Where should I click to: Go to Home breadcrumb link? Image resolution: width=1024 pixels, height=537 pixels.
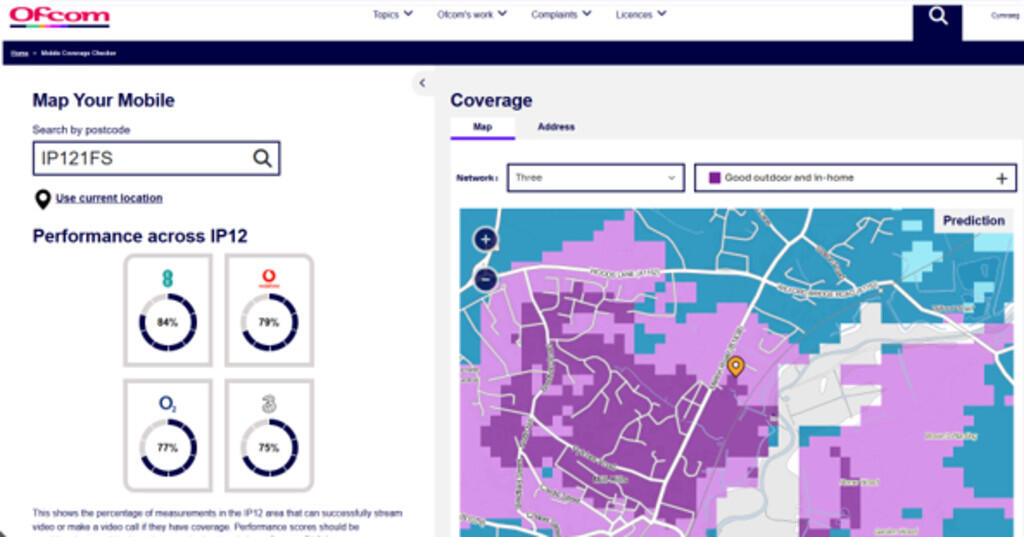tap(19, 52)
